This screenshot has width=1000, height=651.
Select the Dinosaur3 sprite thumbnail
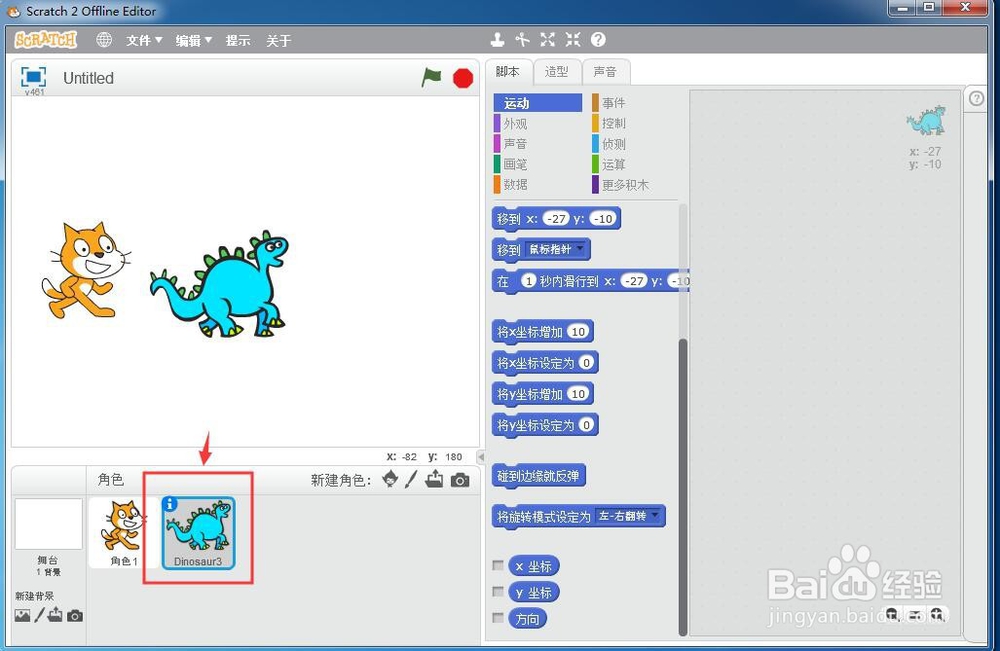[198, 533]
